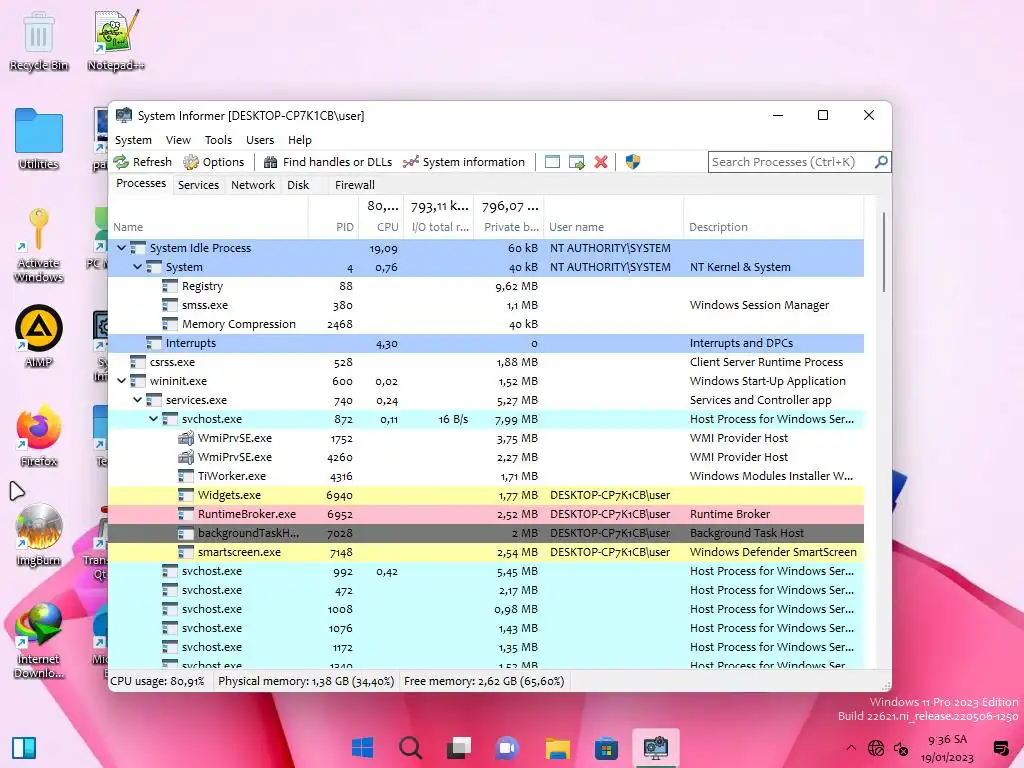The image size is (1024, 768).
Task: Open the View menu
Action: tap(178, 140)
